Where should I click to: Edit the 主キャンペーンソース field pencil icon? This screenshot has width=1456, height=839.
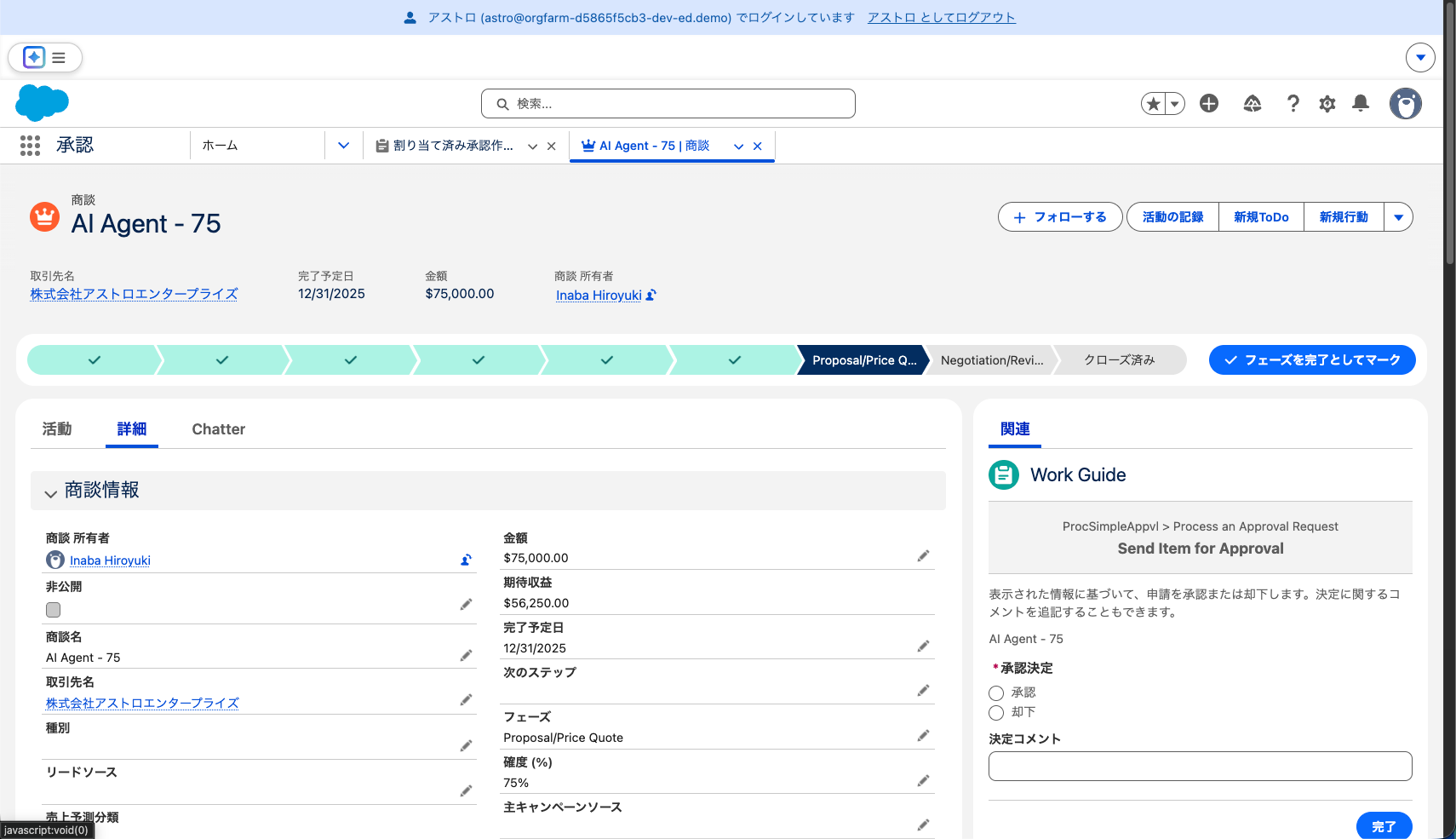pyautogui.click(x=923, y=825)
